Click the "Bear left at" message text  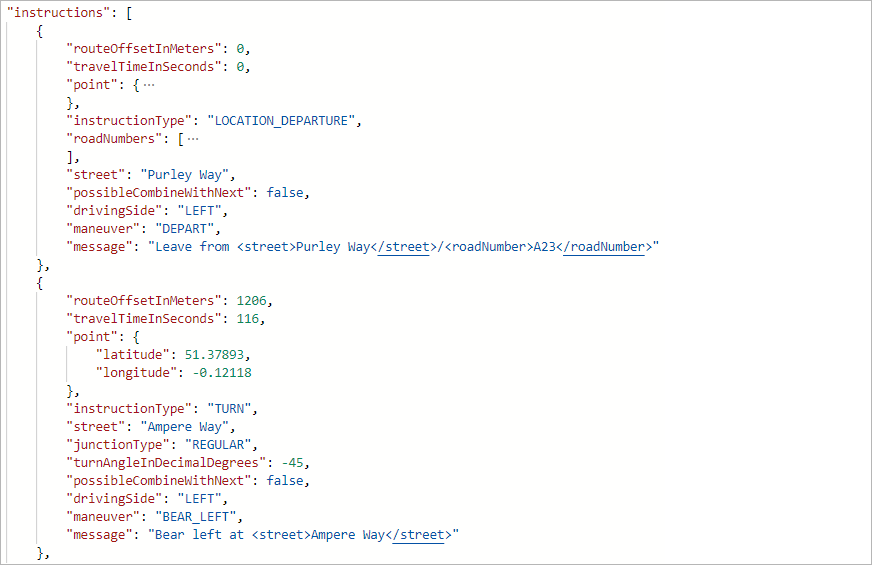tap(196, 534)
